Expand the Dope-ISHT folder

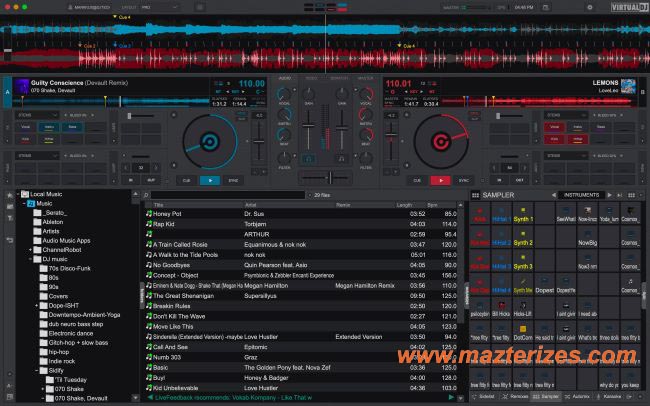(x=36, y=306)
